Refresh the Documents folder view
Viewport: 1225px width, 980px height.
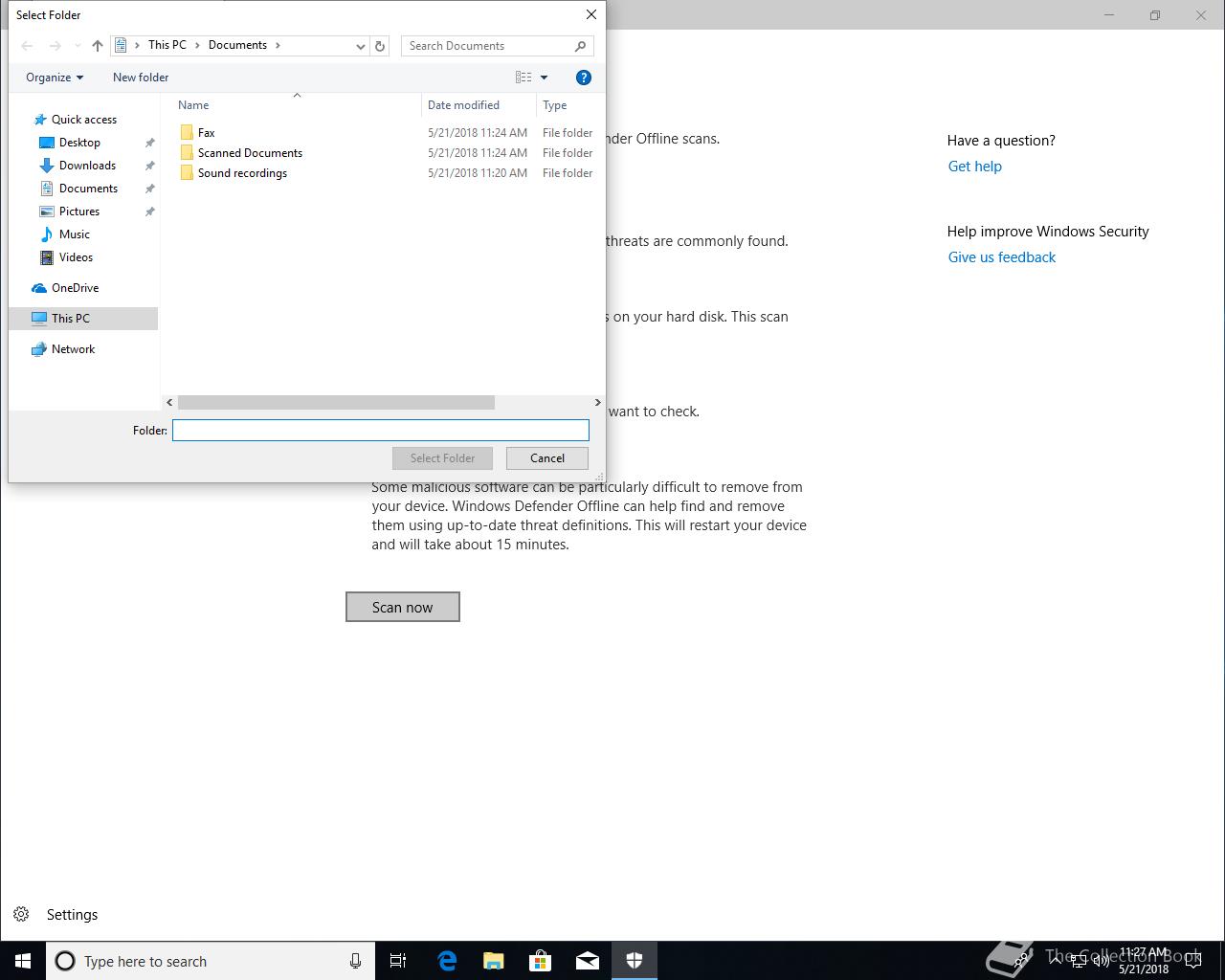click(380, 46)
